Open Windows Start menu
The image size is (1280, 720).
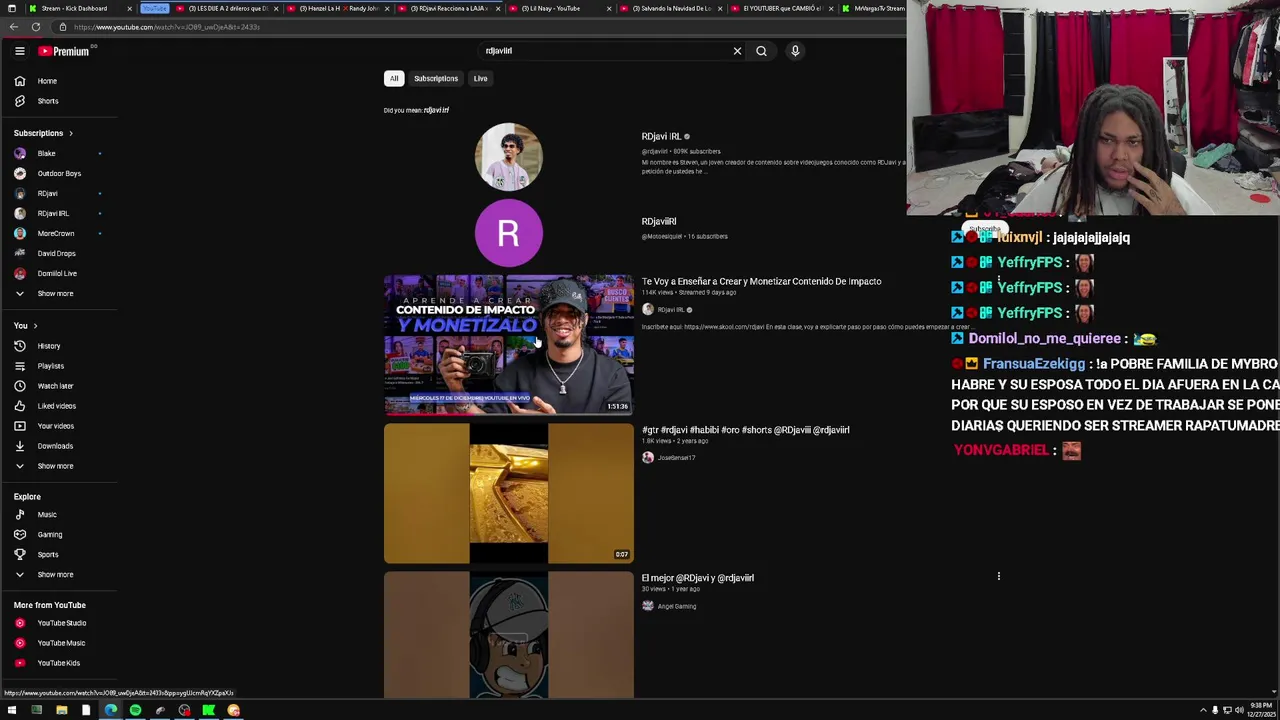coord(12,710)
